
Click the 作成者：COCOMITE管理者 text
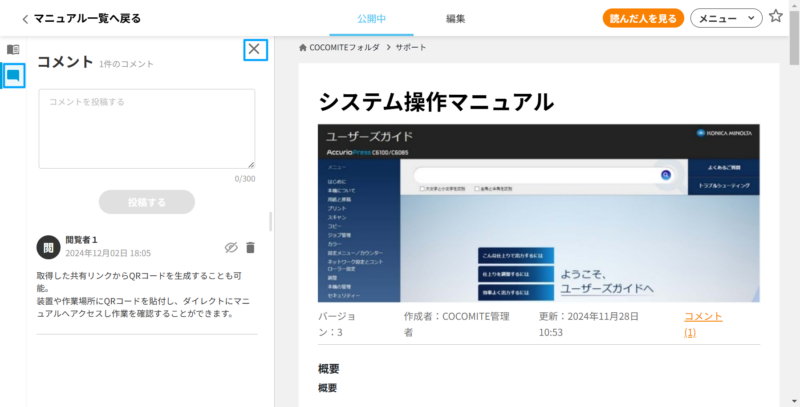tap(457, 324)
